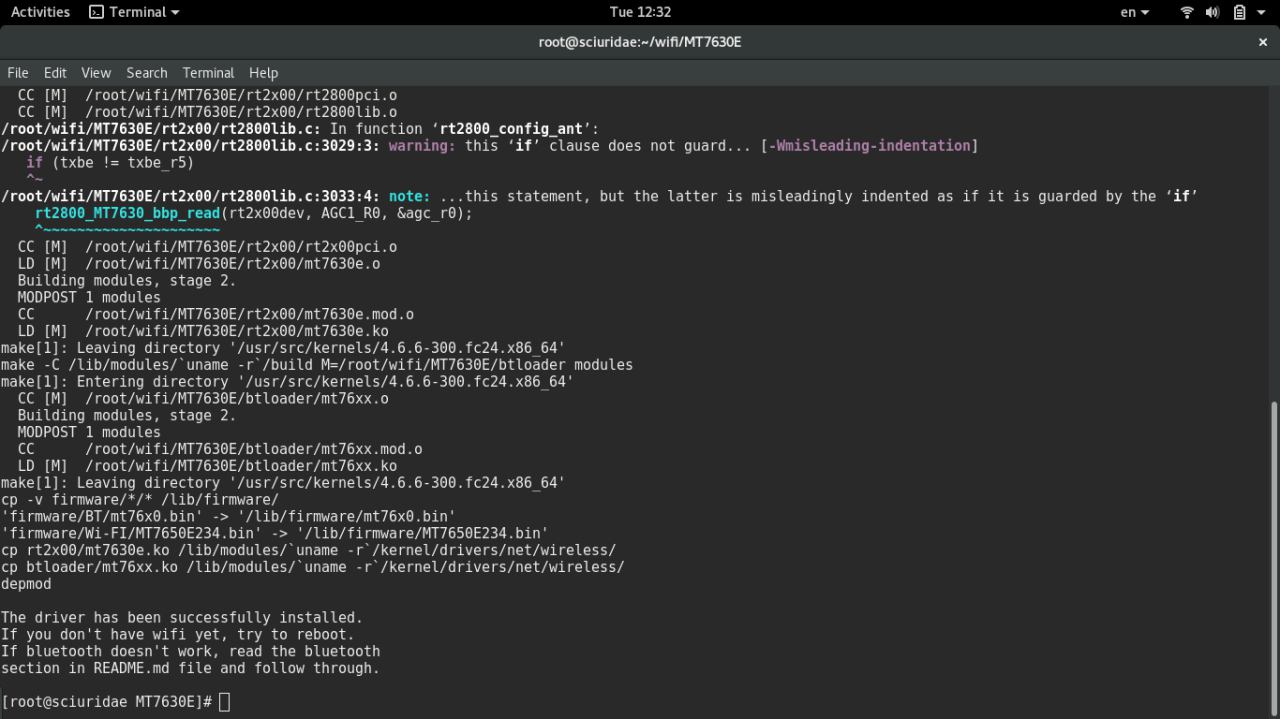Click the Terminal app icon in top bar

click(97, 12)
